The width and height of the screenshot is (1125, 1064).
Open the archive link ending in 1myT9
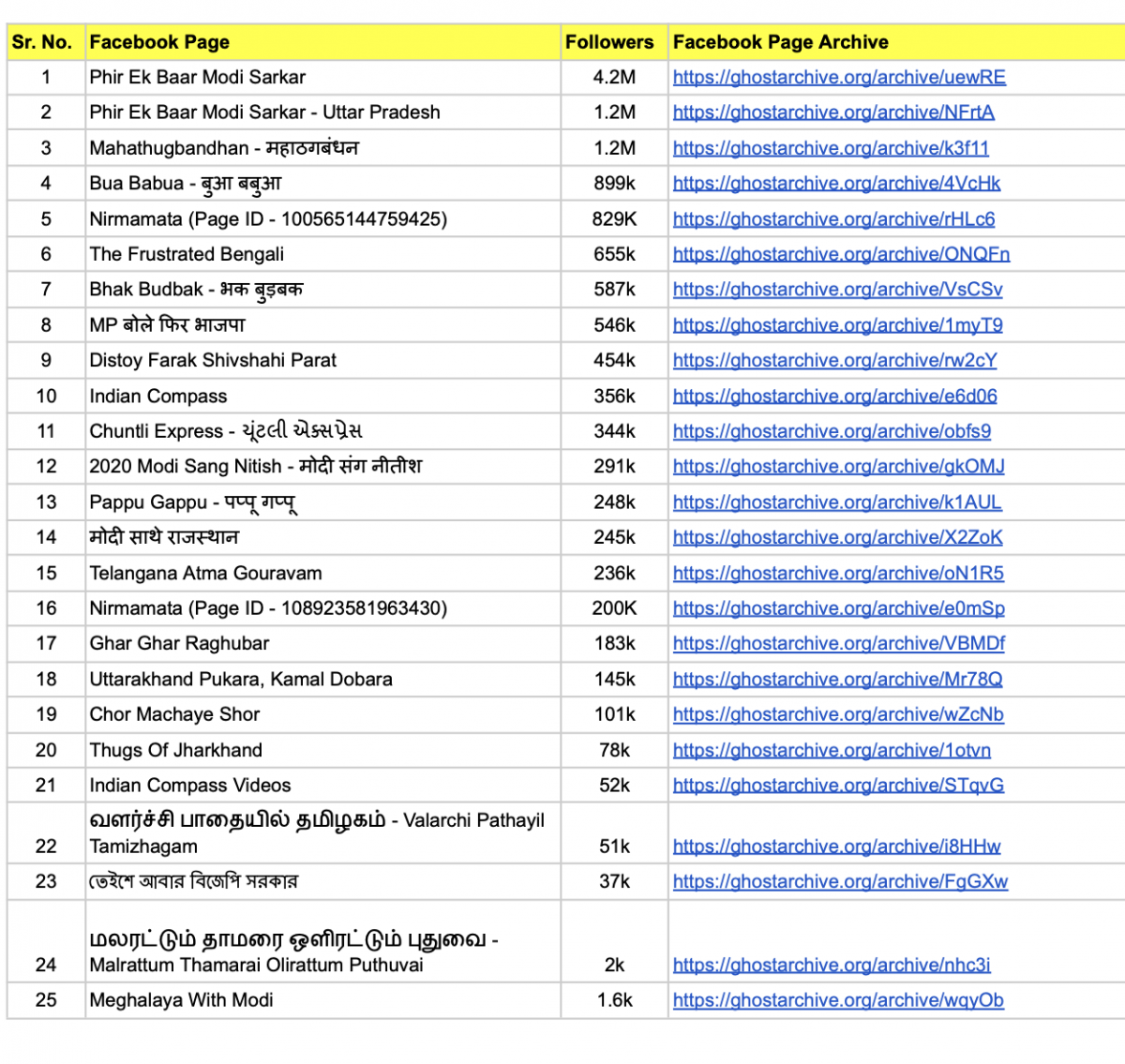[x=837, y=325]
